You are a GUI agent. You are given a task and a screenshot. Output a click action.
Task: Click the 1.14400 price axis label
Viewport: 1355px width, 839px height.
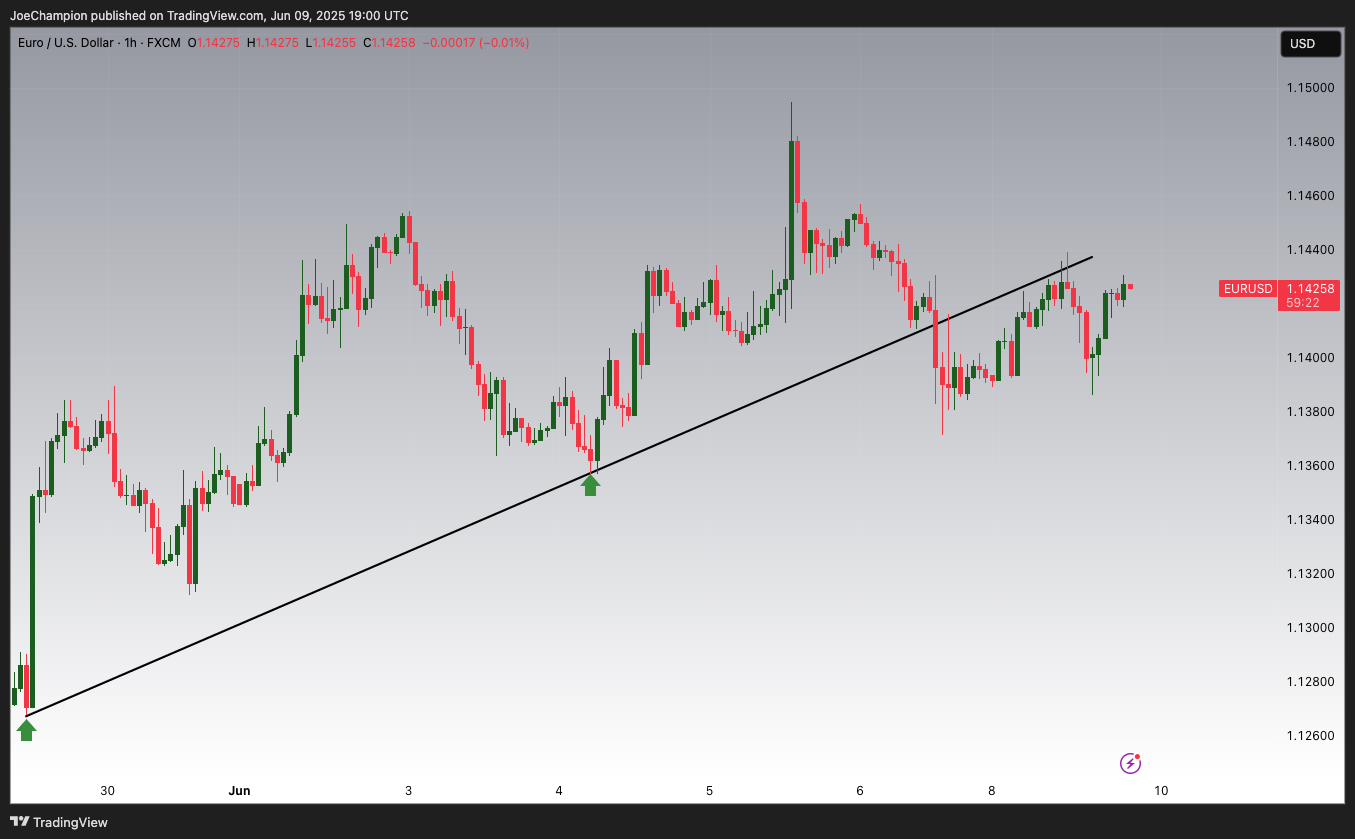click(1309, 250)
